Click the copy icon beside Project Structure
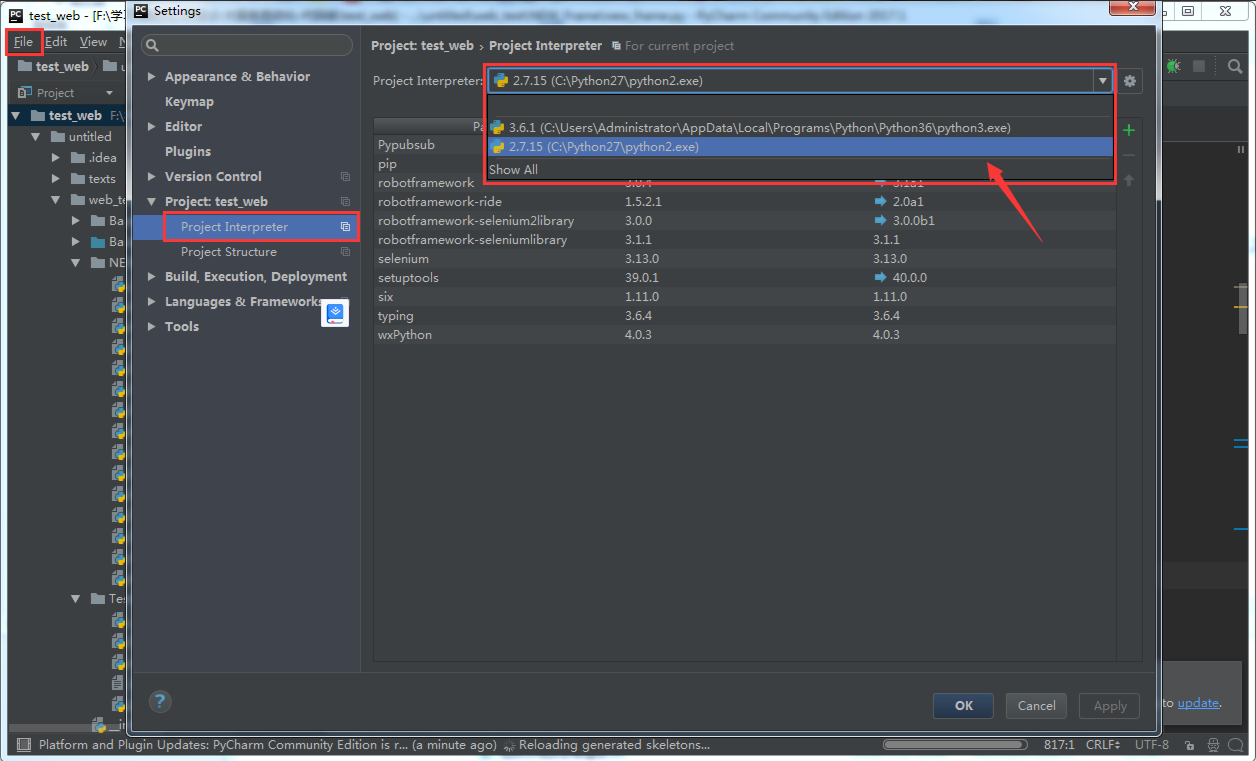 click(345, 252)
